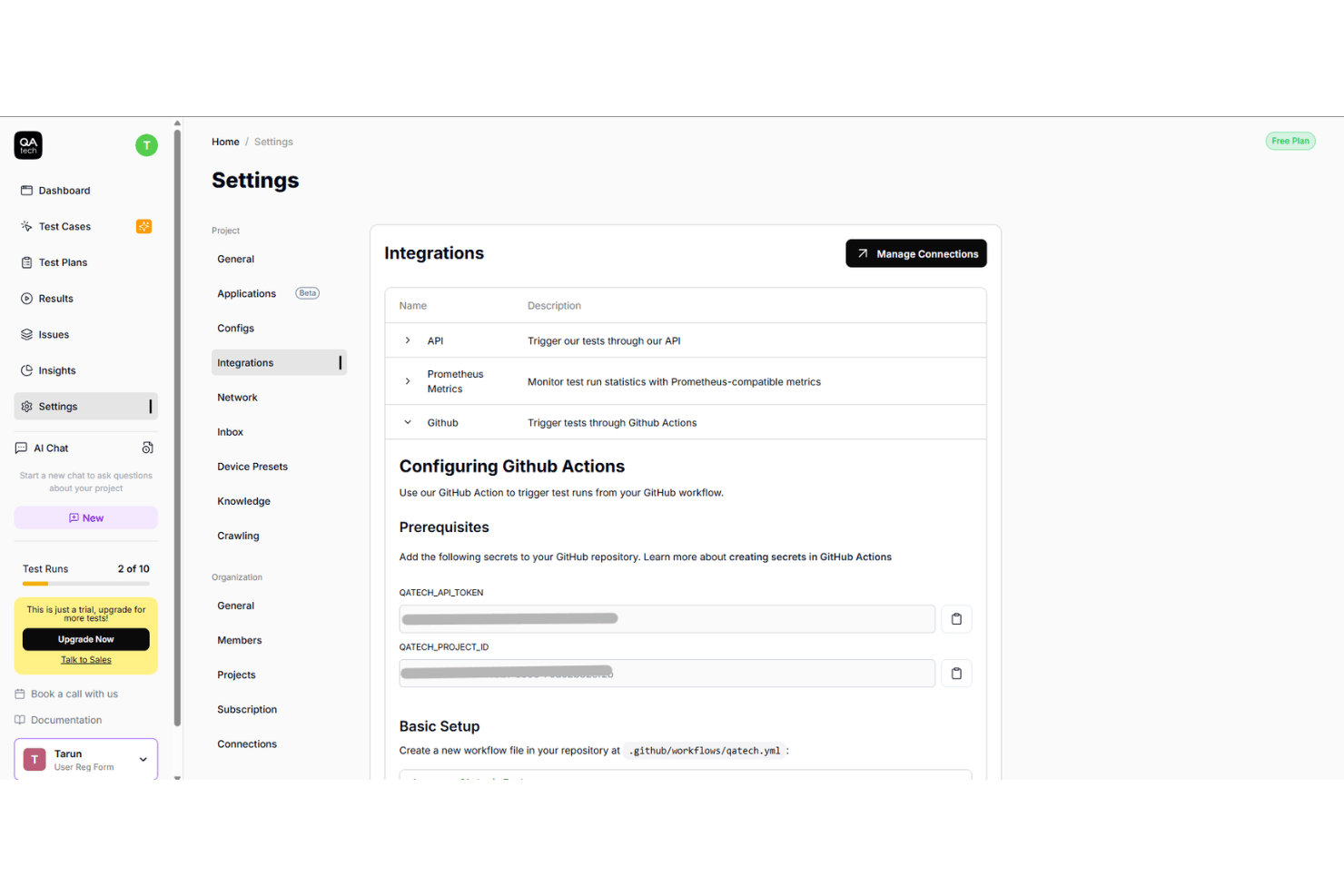Open the Subscription settings section
Viewport: 1344px width, 896px height.
coord(247,710)
